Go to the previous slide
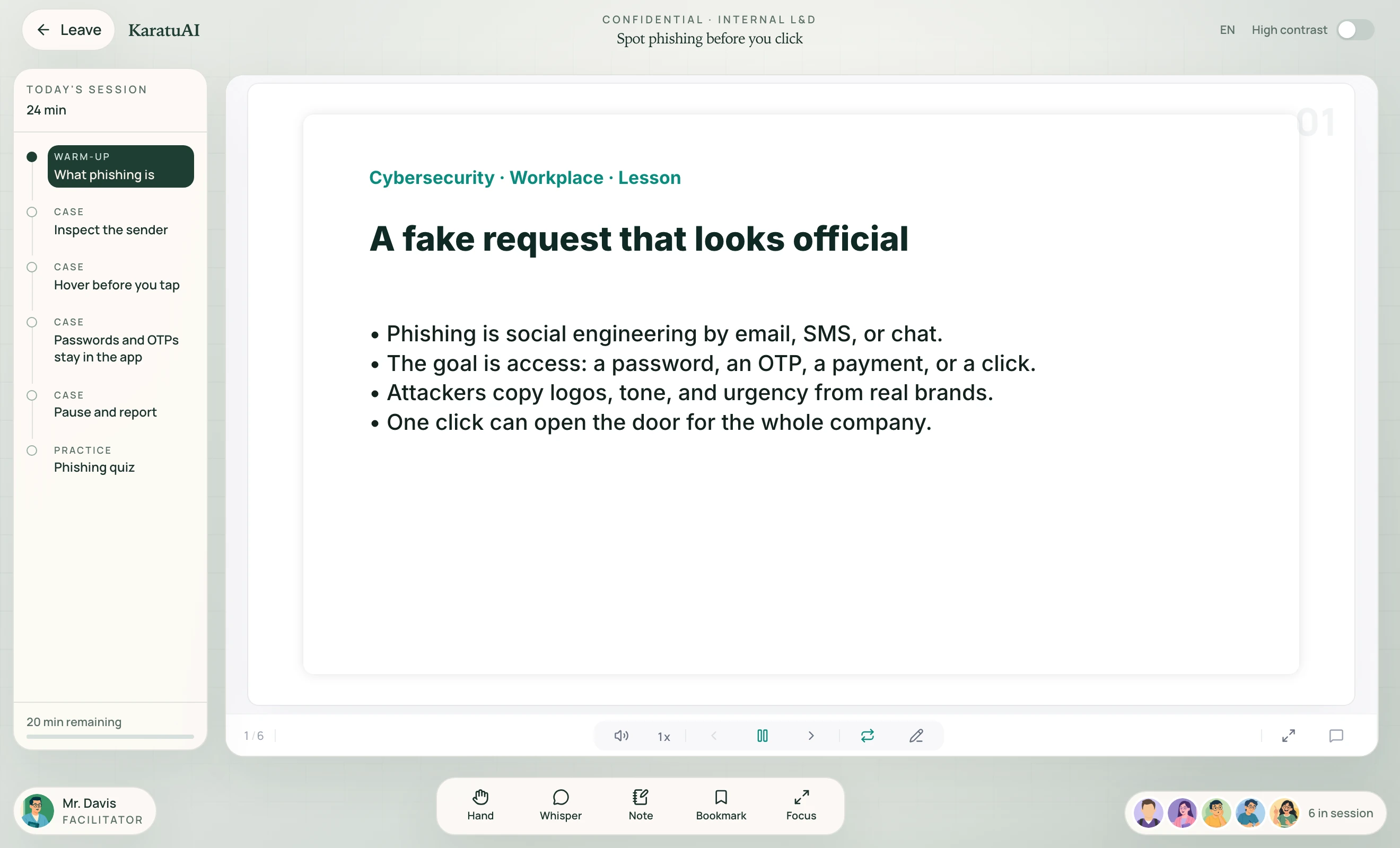The width and height of the screenshot is (1400, 848). 714,736
